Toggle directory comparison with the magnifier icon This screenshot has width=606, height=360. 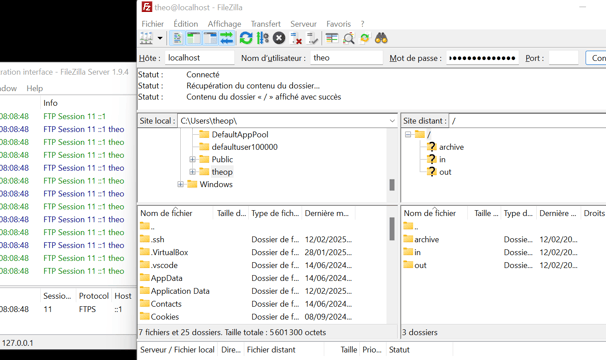349,38
